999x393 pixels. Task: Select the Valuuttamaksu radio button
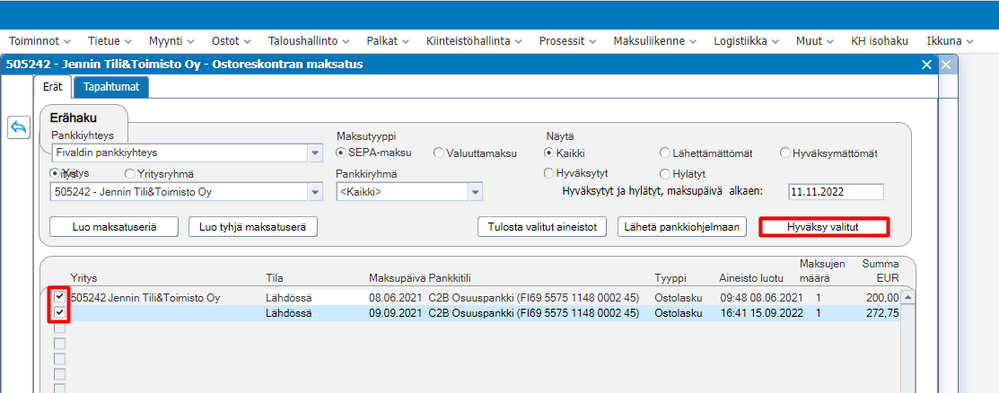(438, 153)
